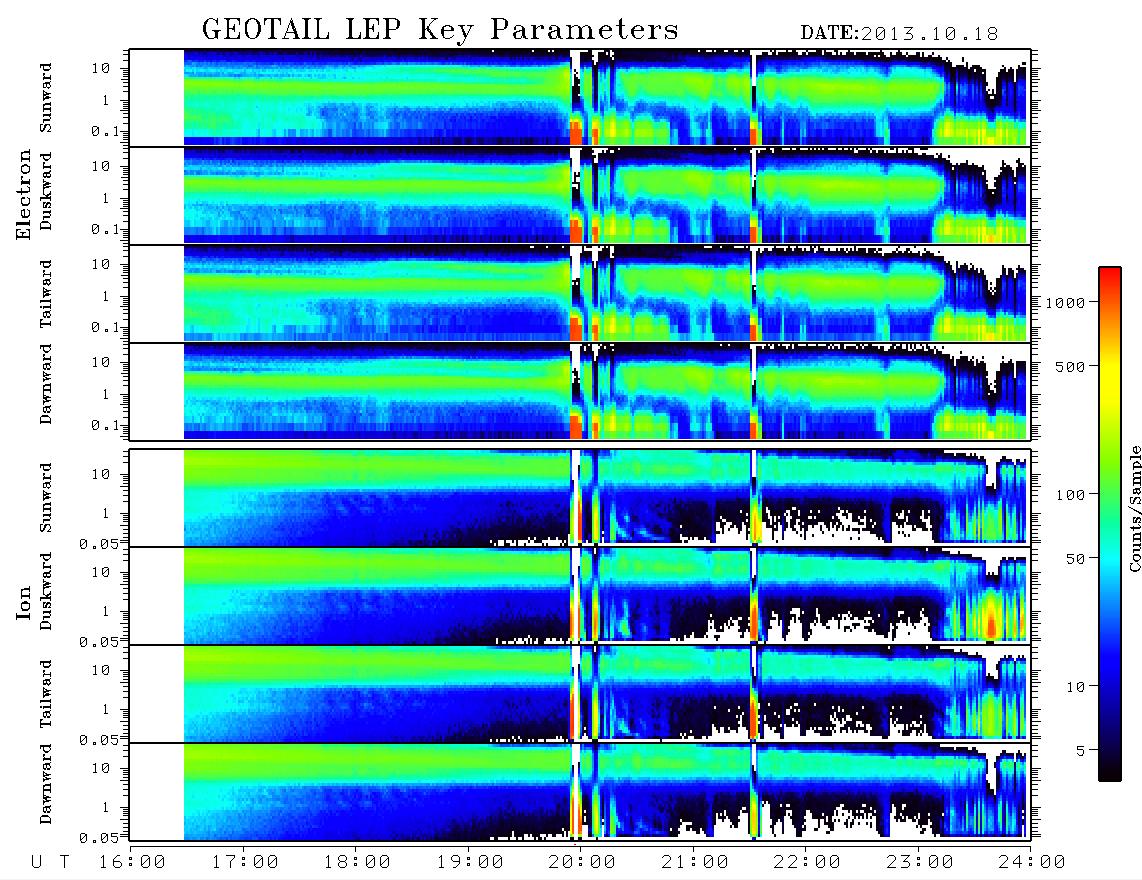This screenshot has height=880, width=1142.
Task: Click the "500" color bar tick label
Action: [x=1071, y=367]
